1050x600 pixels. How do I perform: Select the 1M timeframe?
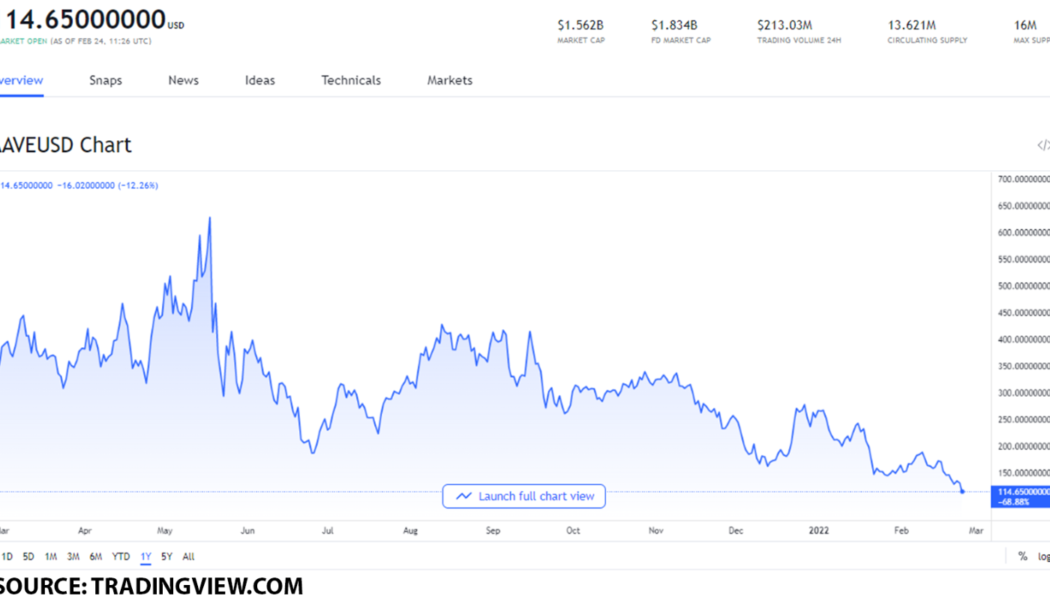click(50, 557)
